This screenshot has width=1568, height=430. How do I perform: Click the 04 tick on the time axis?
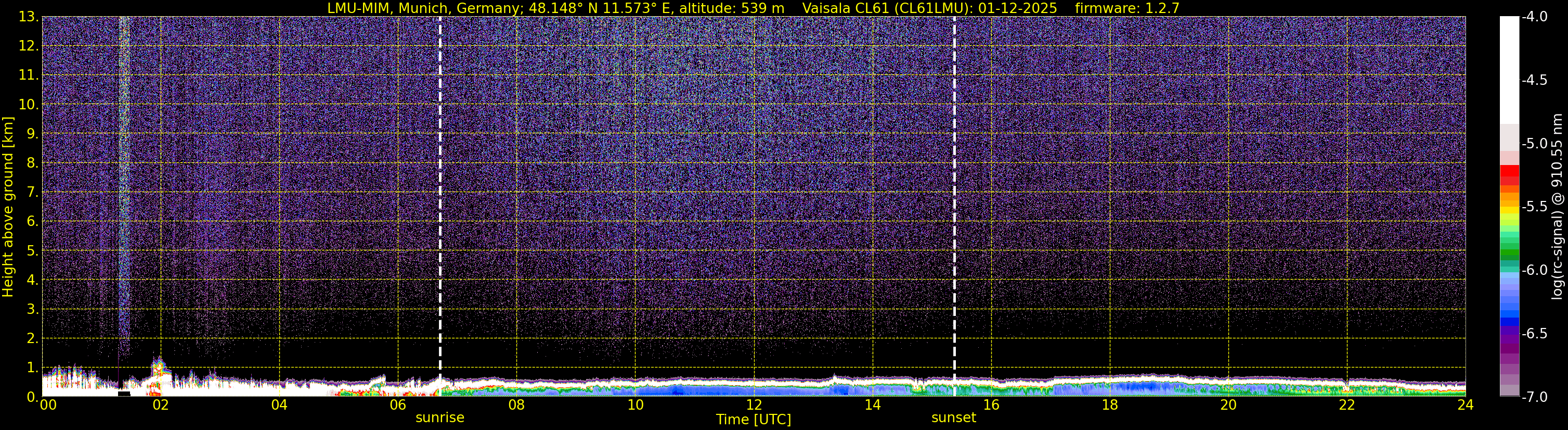point(279,405)
